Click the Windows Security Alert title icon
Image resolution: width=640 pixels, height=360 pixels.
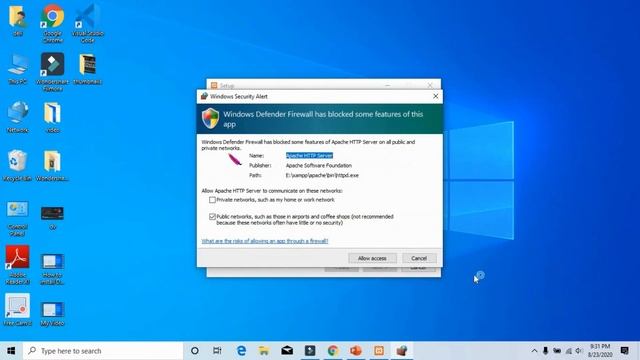click(204, 96)
